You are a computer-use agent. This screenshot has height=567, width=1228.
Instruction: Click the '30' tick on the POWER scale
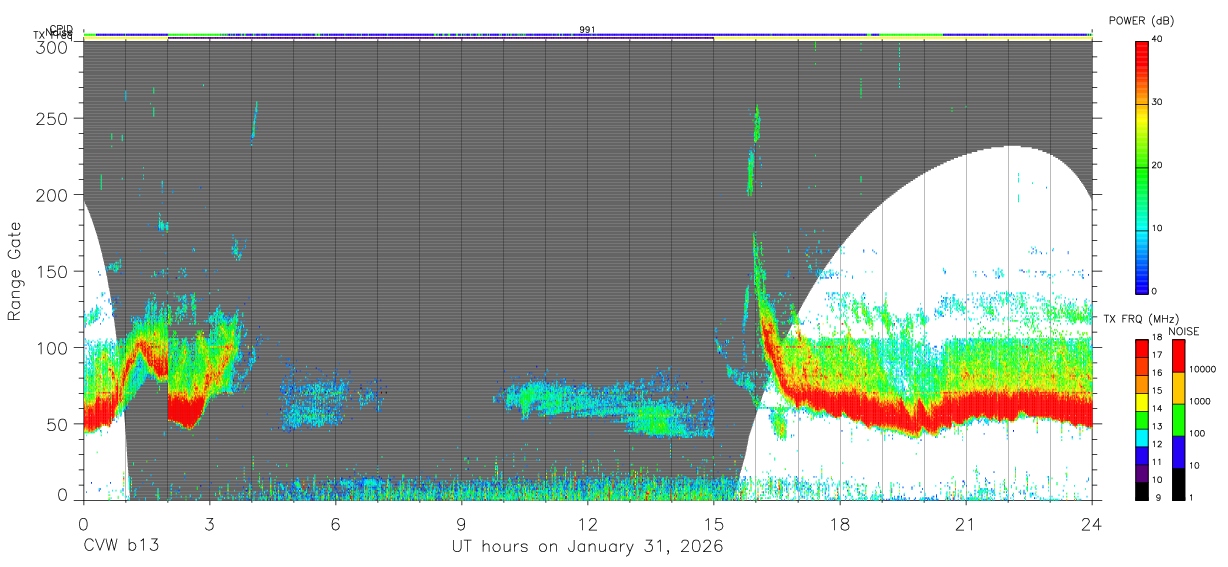[x=1157, y=102]
